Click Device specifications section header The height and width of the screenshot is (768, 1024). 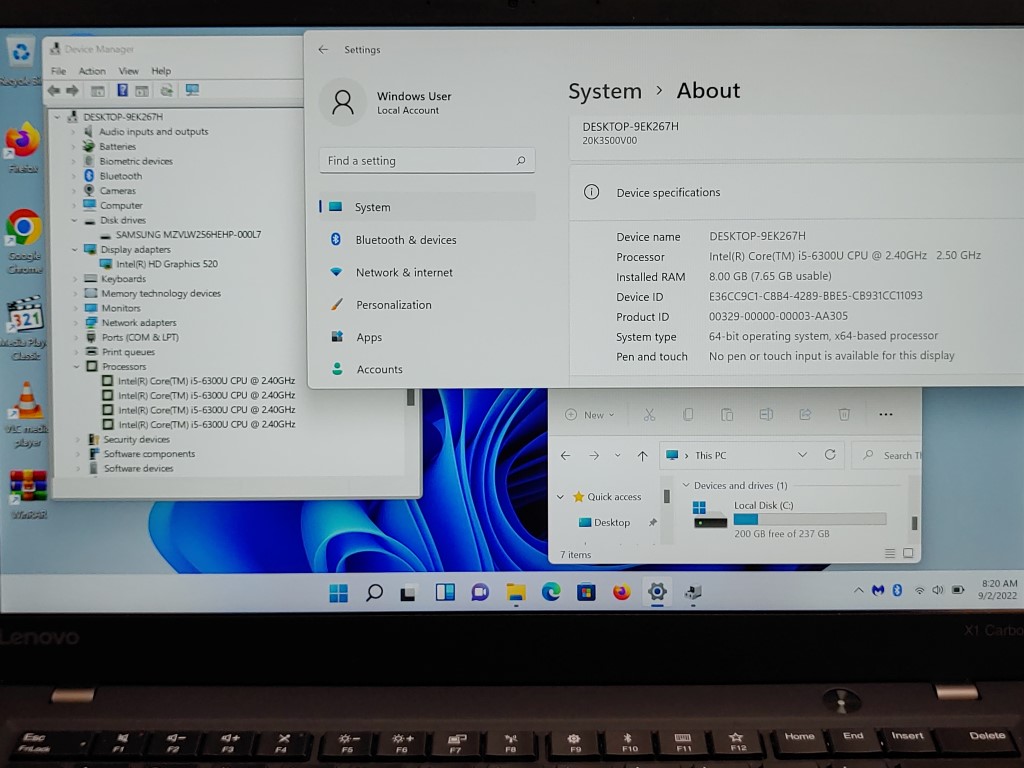click(797, 193)
